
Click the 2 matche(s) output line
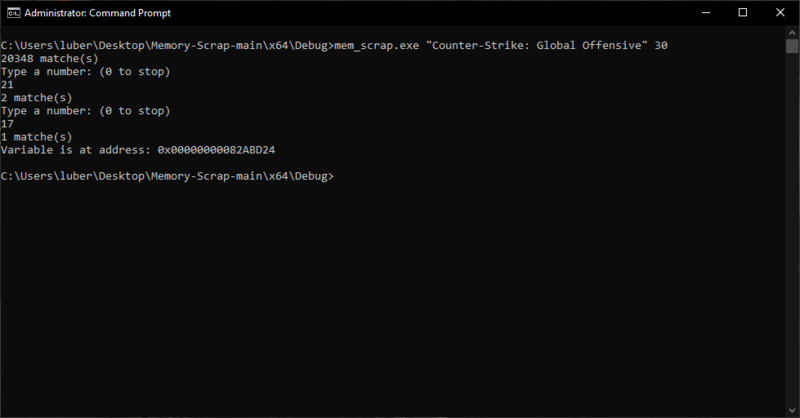coord(36,98)
